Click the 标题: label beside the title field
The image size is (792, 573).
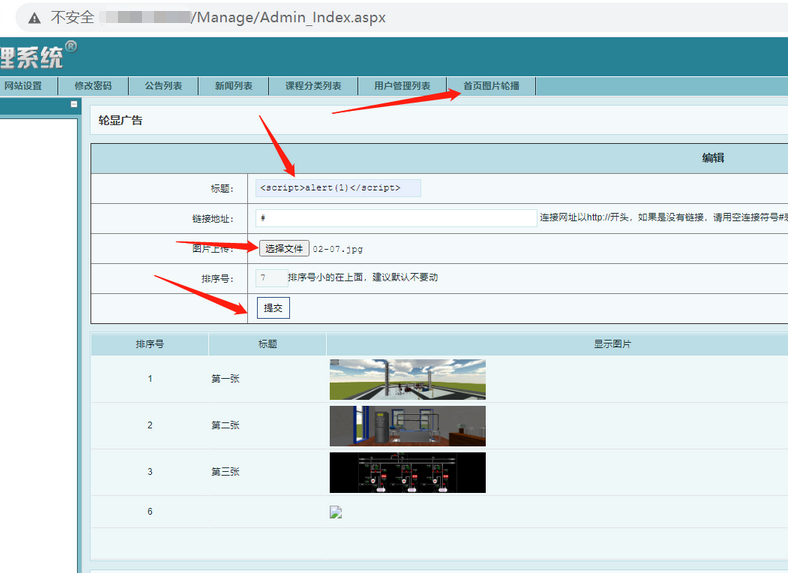coord(222,189)
